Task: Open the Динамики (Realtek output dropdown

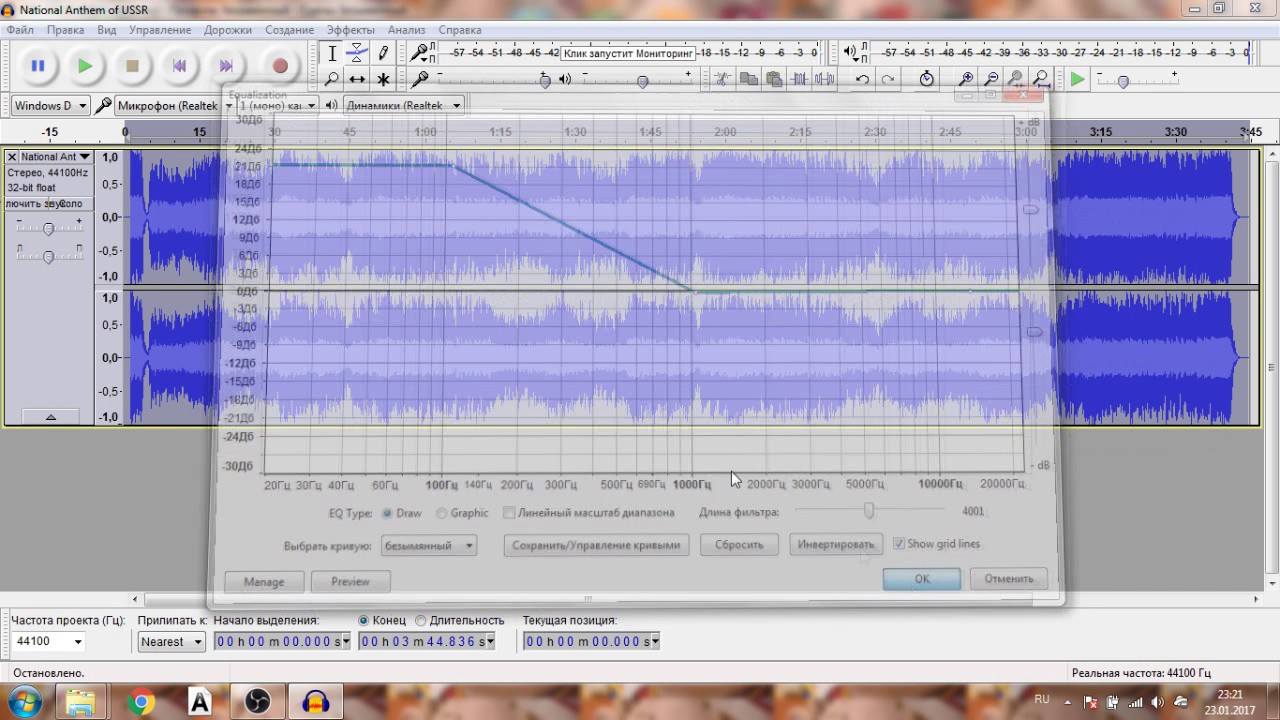Action: [404, 105]
